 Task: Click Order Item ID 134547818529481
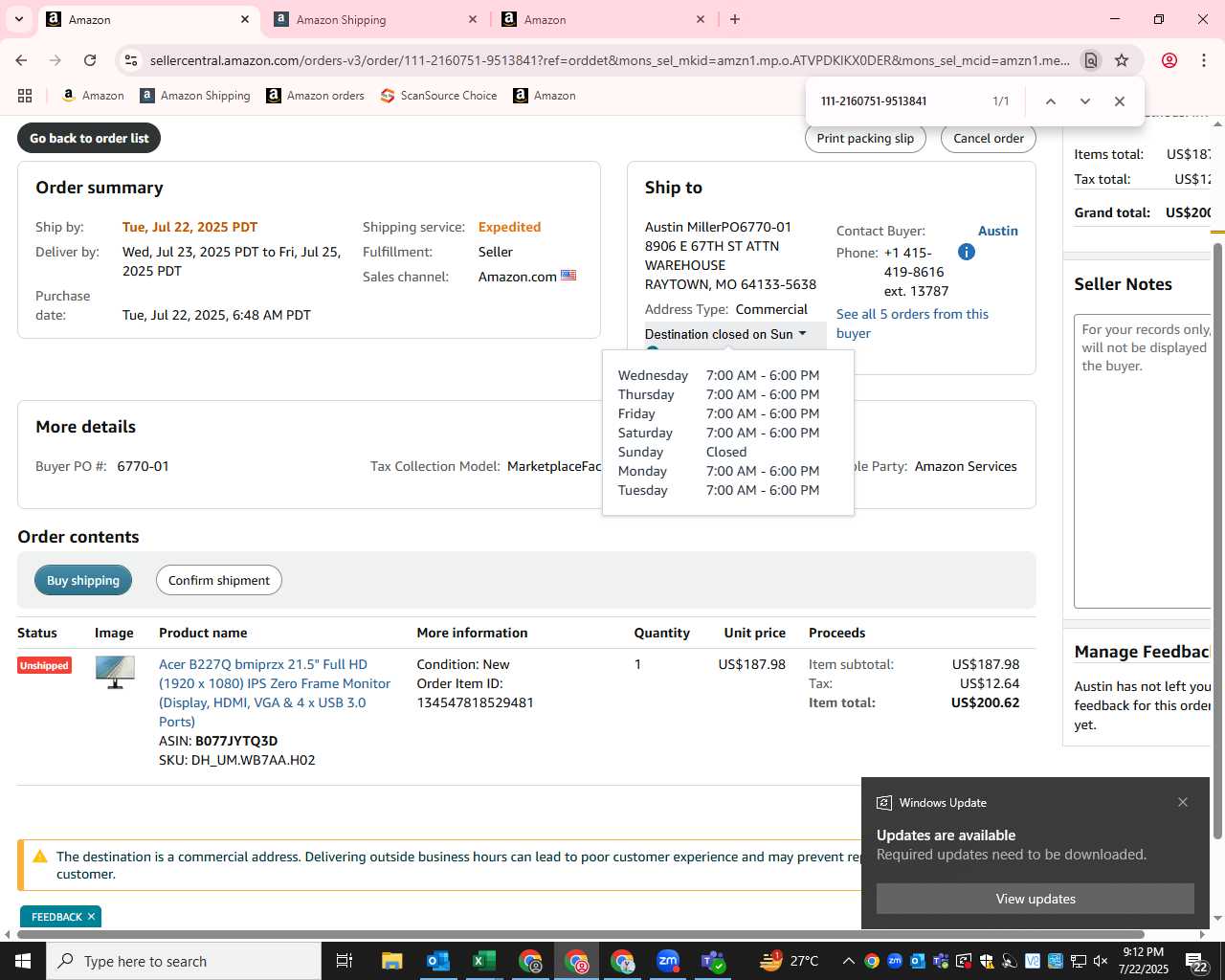(x=475, y=693)
